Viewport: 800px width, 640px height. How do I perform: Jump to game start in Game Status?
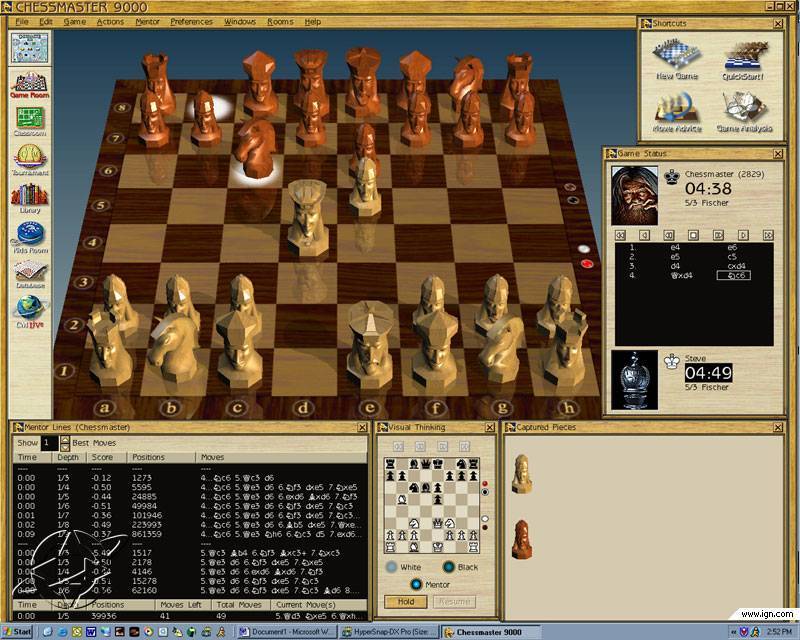click(x=620, y=235)
